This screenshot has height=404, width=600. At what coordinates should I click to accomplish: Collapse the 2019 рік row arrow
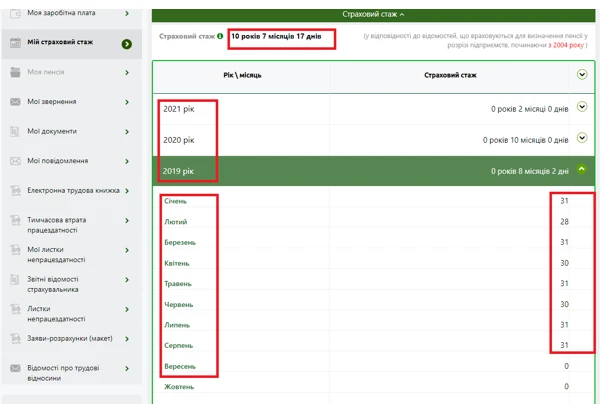point(582,170)
